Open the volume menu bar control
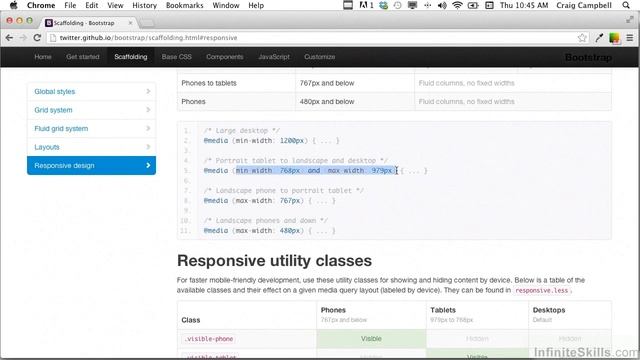The width and height of the screenshot is (640, 360). click(442, 5)
